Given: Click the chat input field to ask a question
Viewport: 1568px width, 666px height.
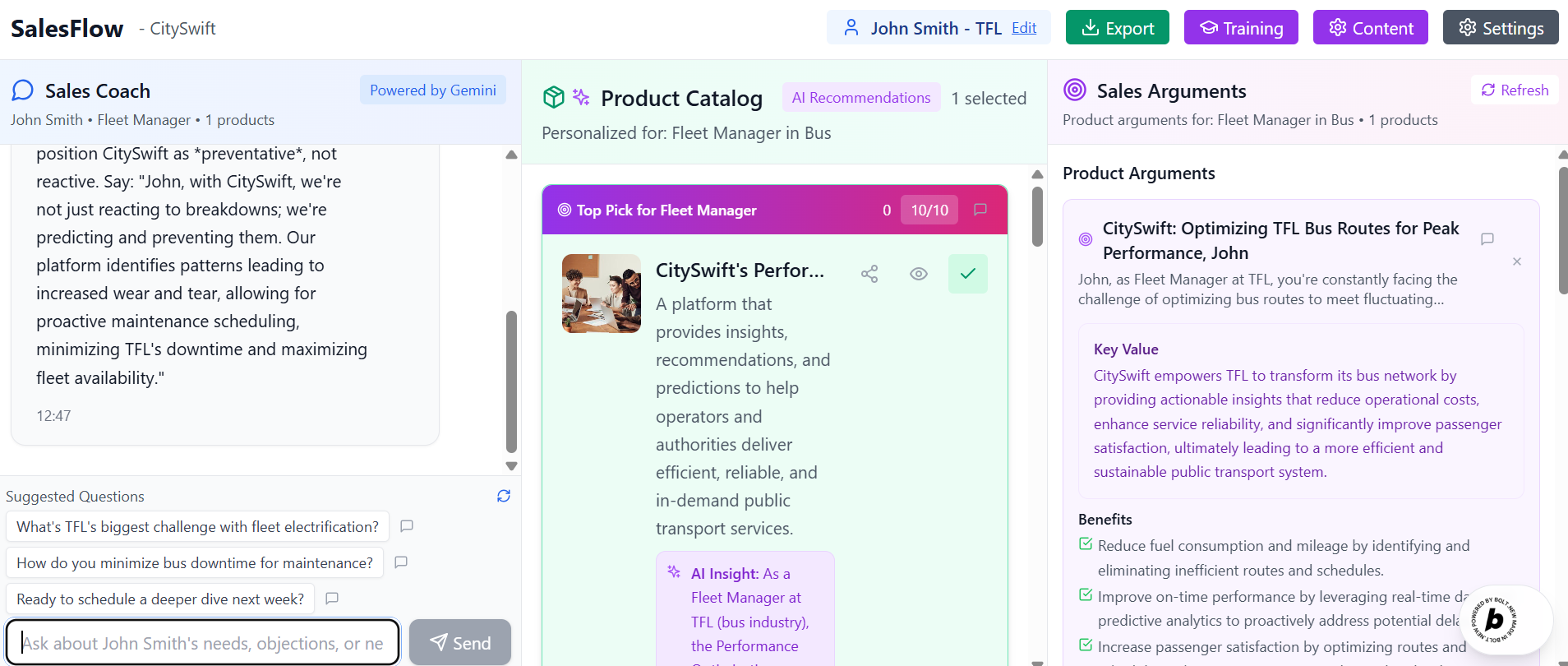Looking at the screenshot, I should point(203,642).
